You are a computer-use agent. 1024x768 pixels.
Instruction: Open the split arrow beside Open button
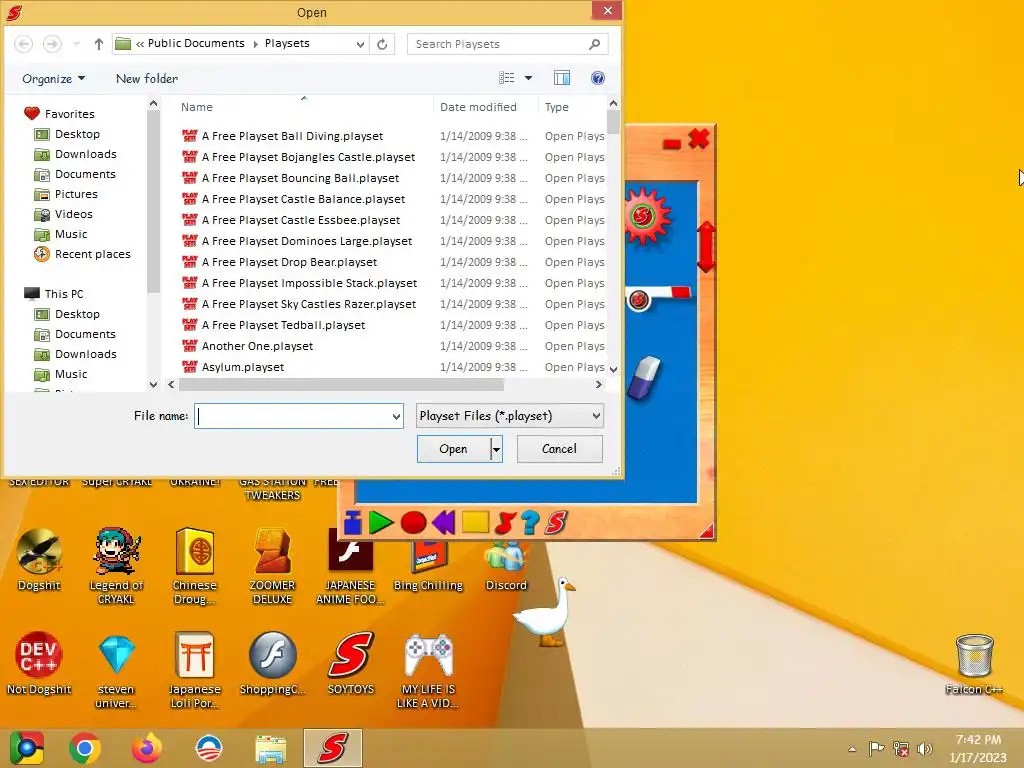(x=496, y=449)
